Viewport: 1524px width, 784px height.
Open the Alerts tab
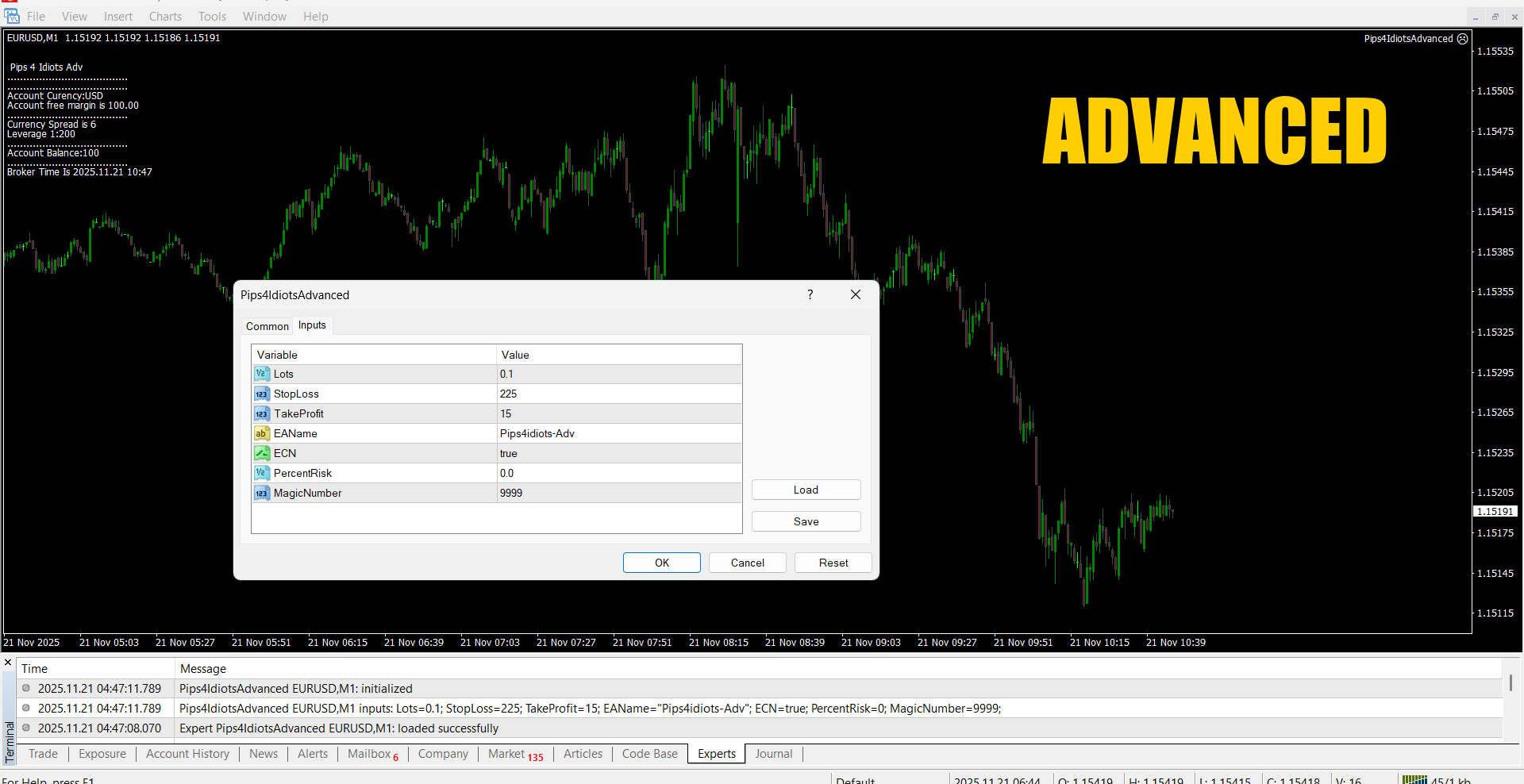(313, 754)
